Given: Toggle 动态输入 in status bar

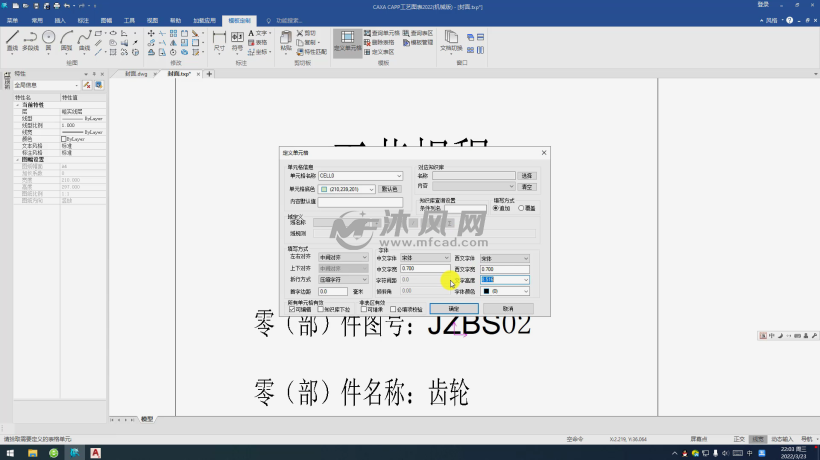Looking at the screenshot, I should coord(782,439).
